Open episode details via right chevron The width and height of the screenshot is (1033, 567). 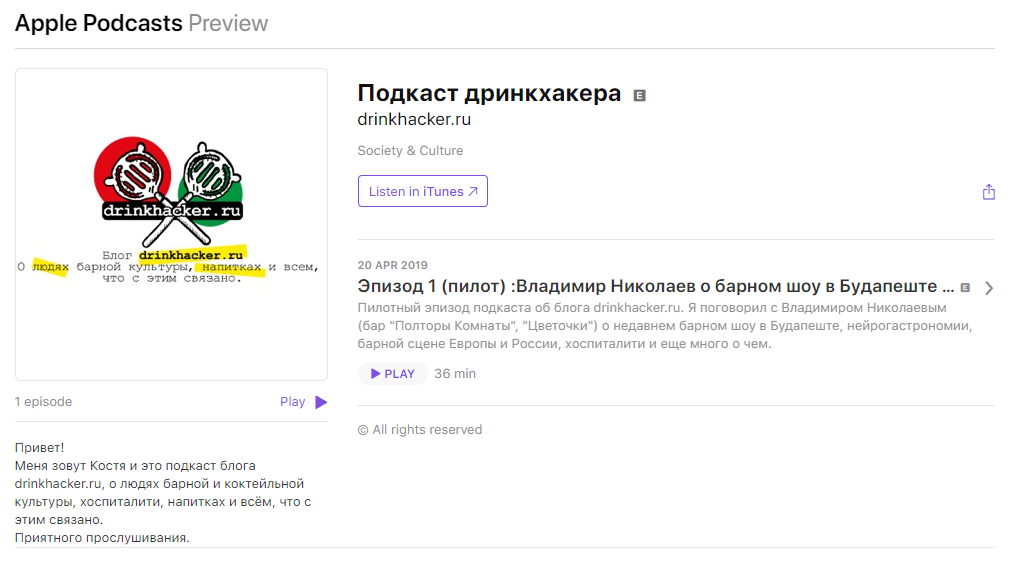(988, 288)
